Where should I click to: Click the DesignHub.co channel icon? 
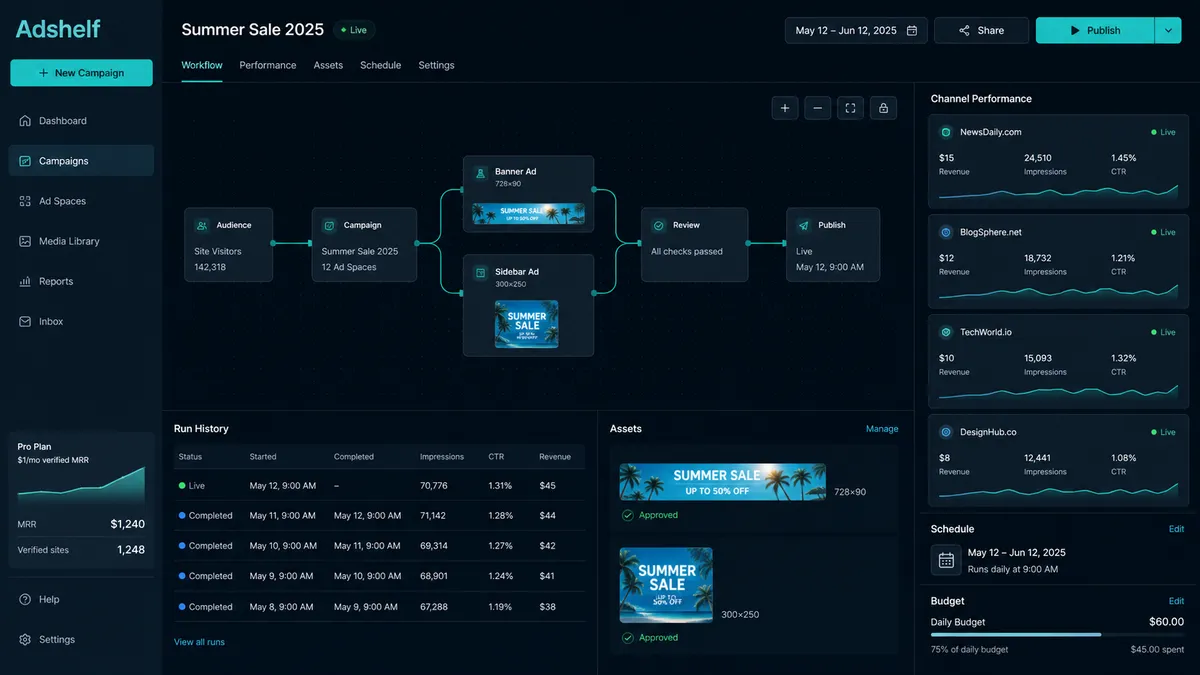[x=946, y=432]
